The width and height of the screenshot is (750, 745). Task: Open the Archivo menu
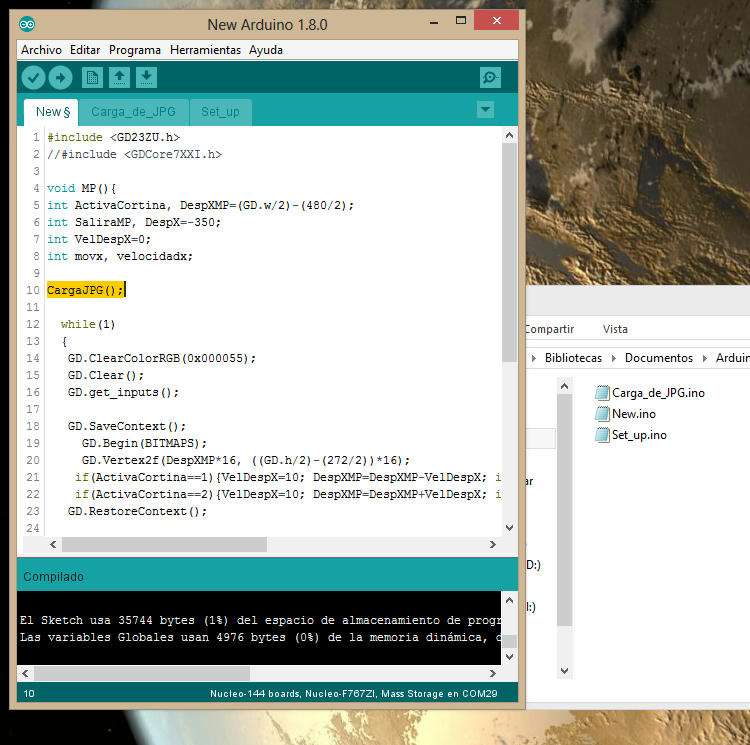41,50
